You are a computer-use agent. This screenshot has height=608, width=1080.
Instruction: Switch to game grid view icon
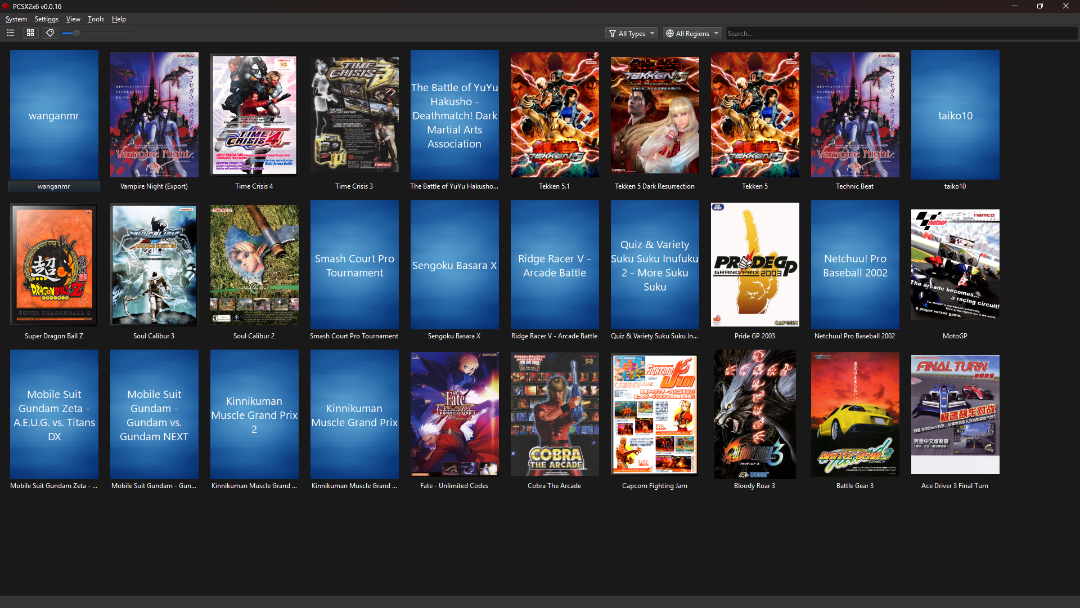click(30, 33)
